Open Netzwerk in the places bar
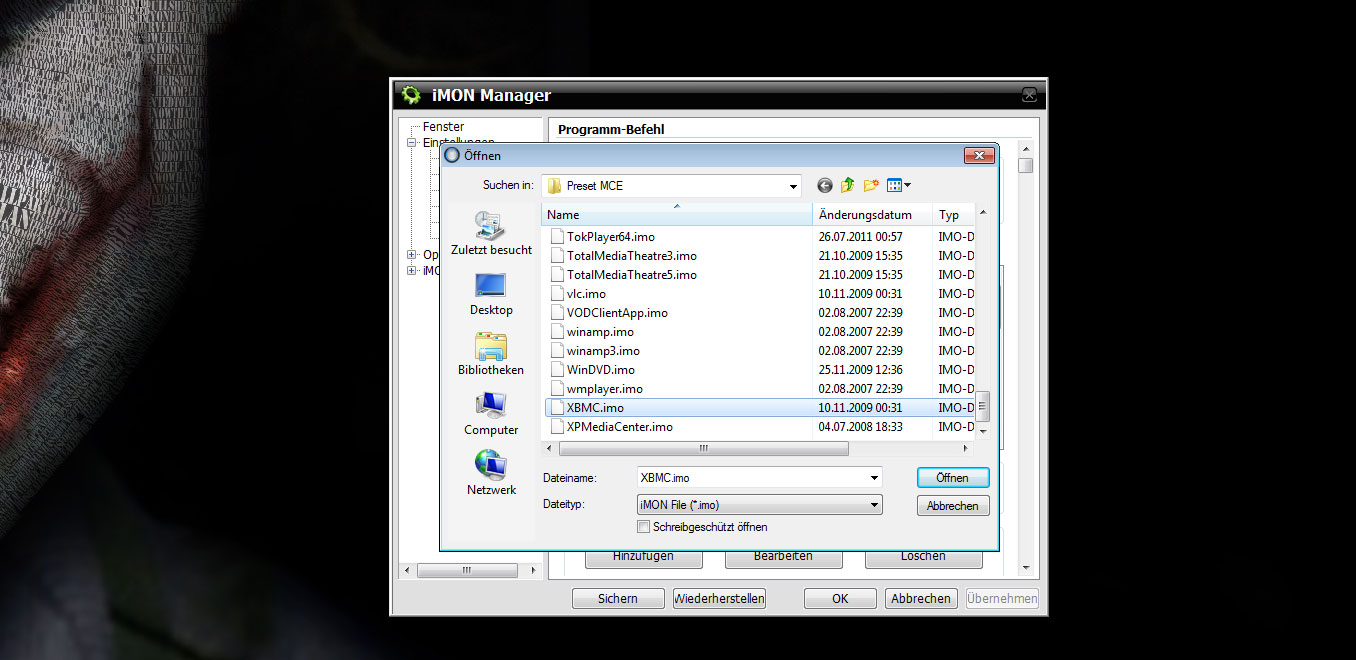Viewport: 1356px width, 660px height. click(491, 474)
